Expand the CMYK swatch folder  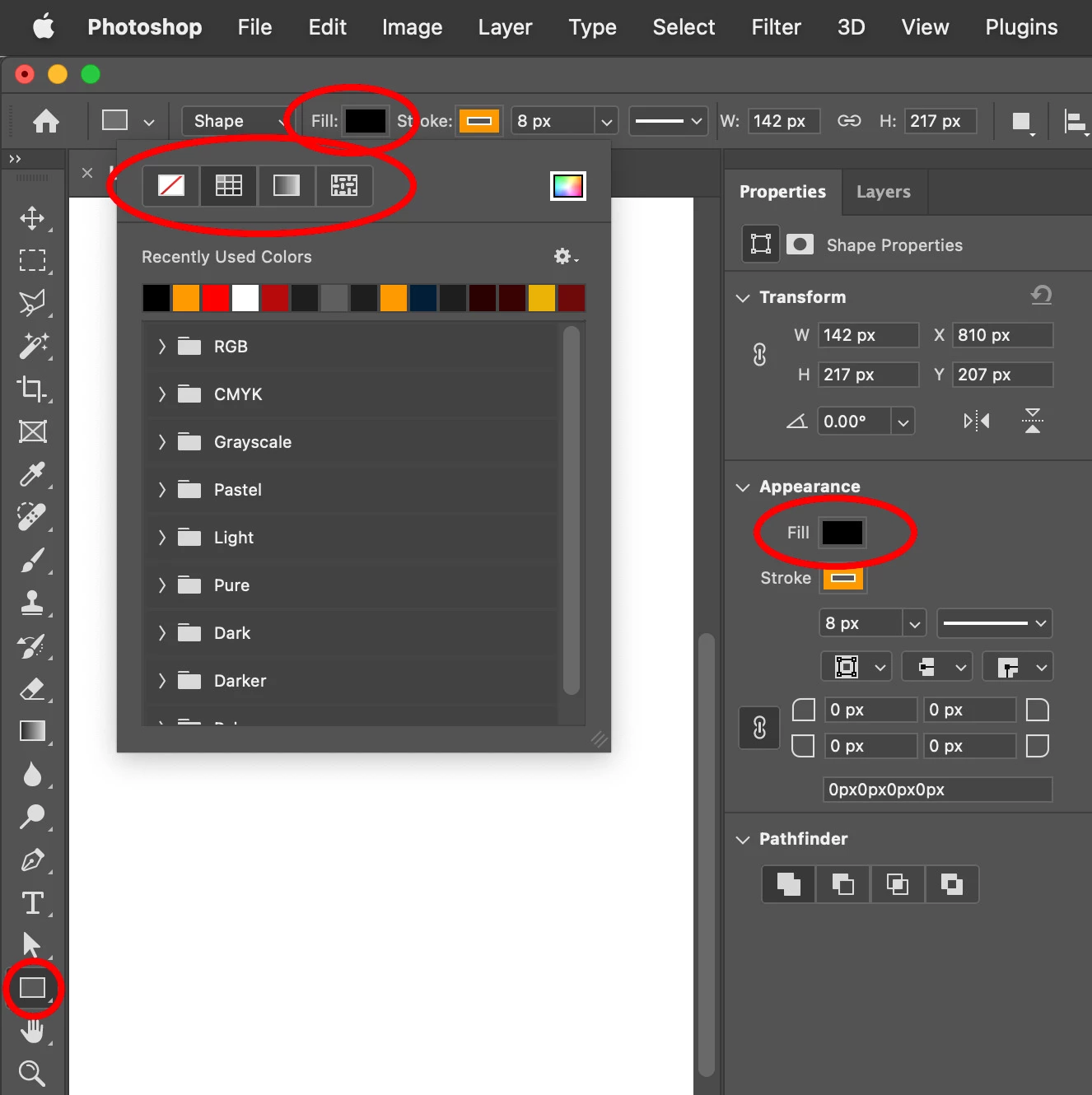coord(162,394)
